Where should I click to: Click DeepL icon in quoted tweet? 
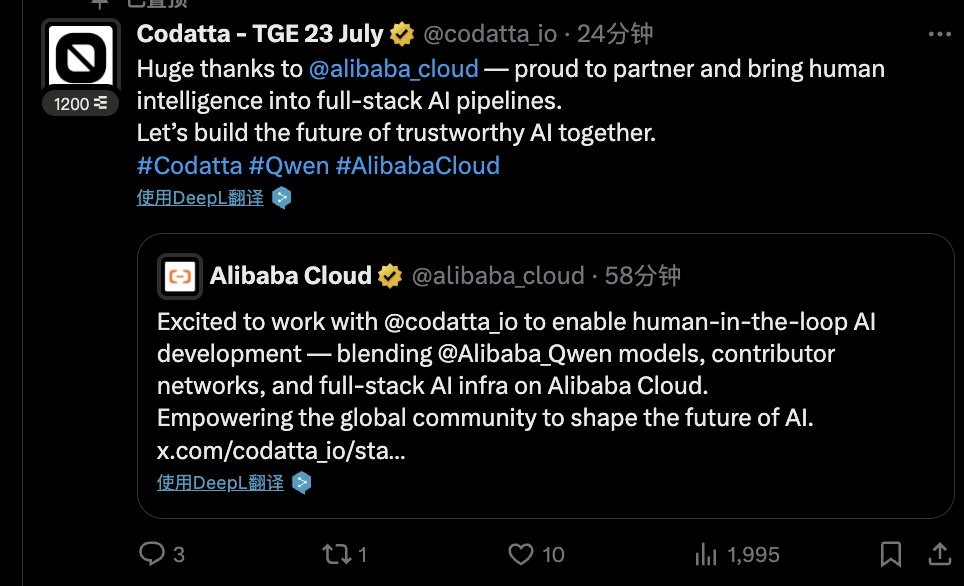click(x=301, y=483)
